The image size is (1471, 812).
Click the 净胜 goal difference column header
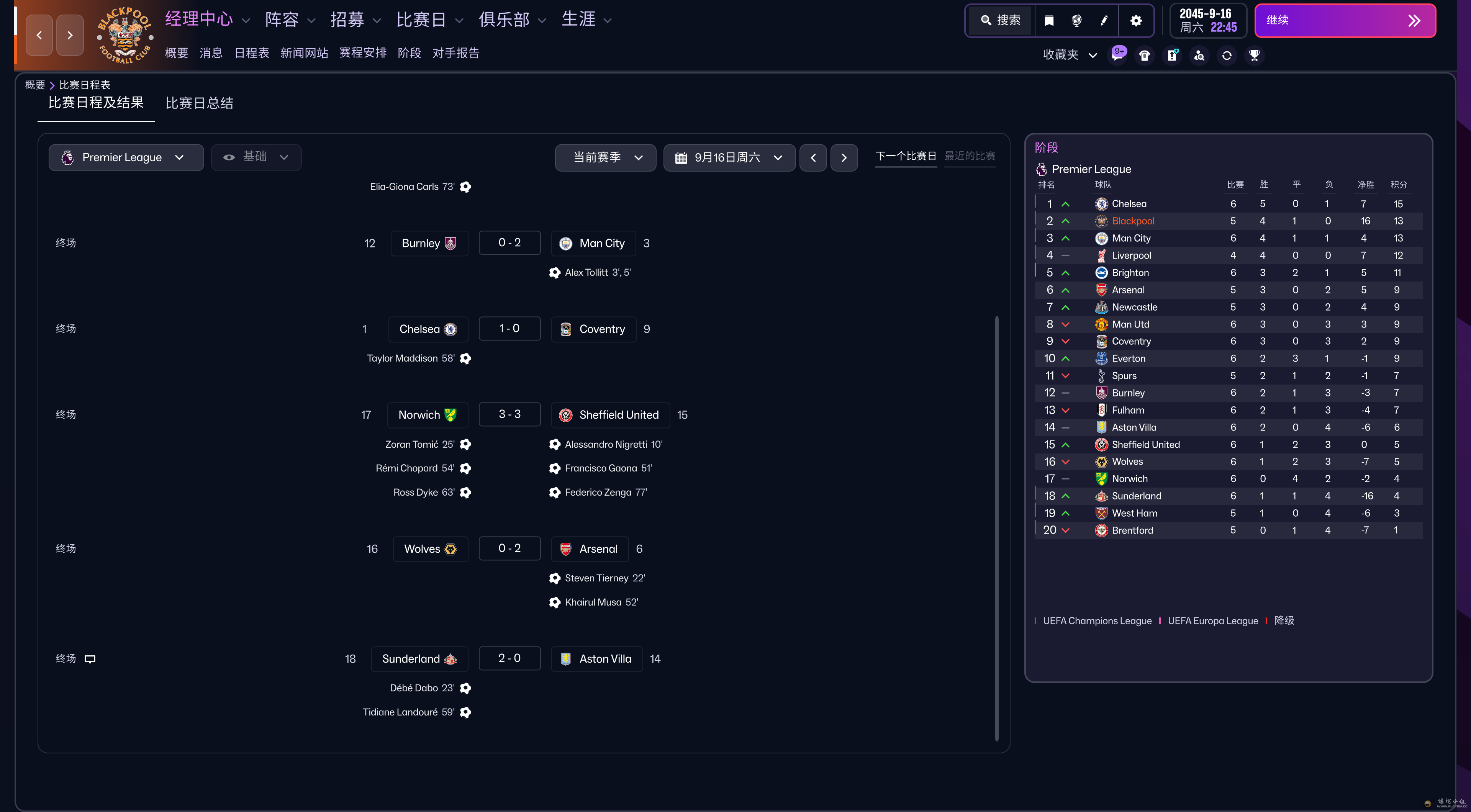(x=1366, y=185)
